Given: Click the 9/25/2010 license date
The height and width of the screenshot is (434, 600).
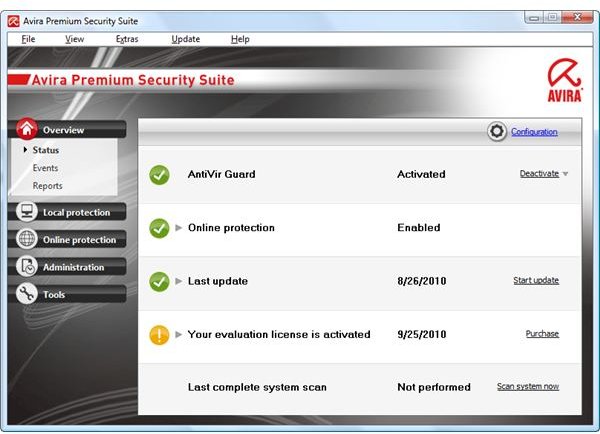Looking at the screenshot, I should click(422, 334).
